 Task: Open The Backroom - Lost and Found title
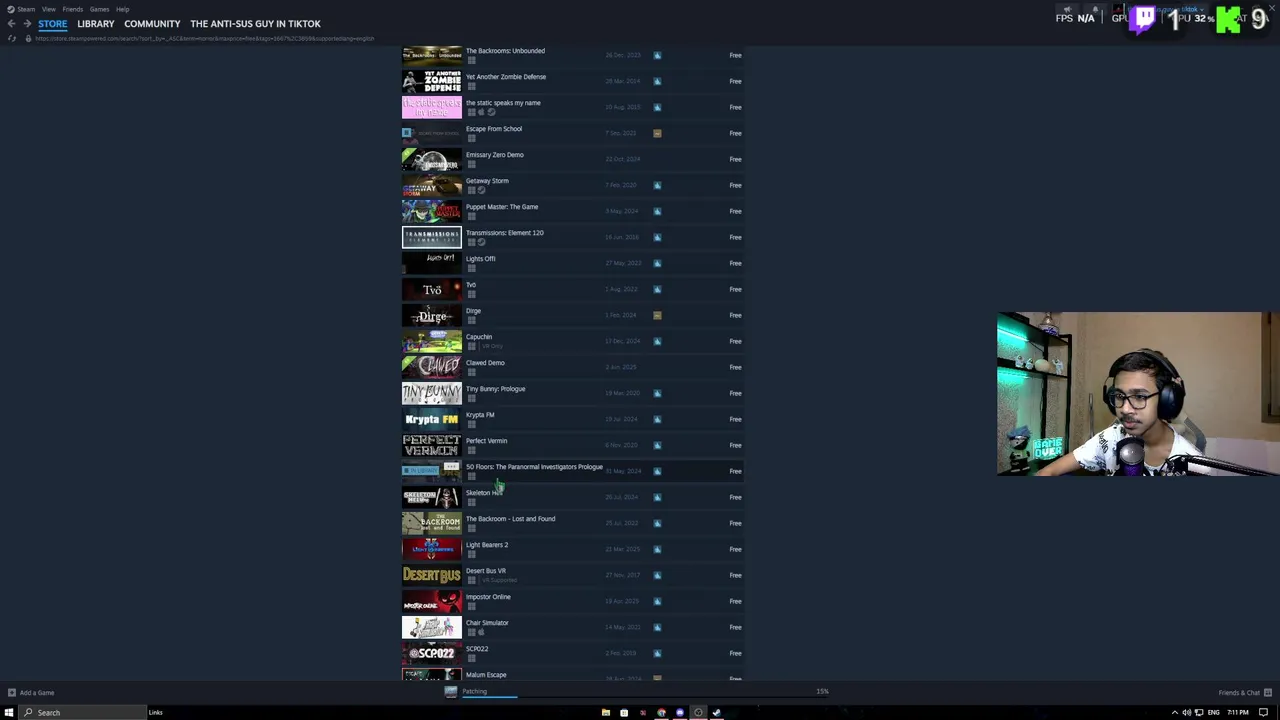(510, 519)
